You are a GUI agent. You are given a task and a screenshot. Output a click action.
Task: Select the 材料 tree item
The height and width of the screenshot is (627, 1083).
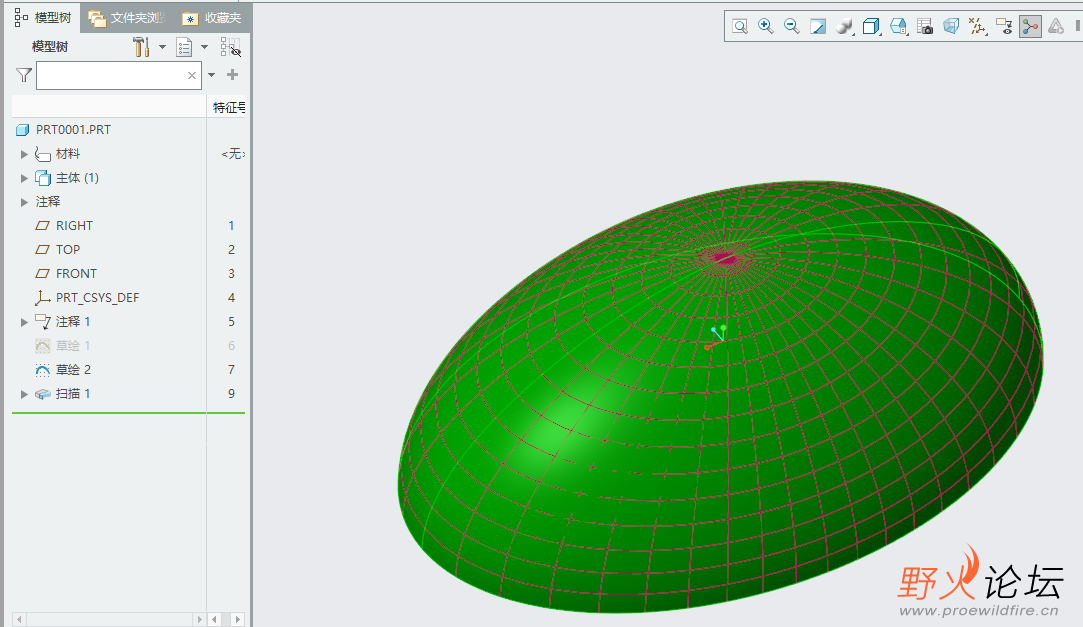click(x=68, y=154)
